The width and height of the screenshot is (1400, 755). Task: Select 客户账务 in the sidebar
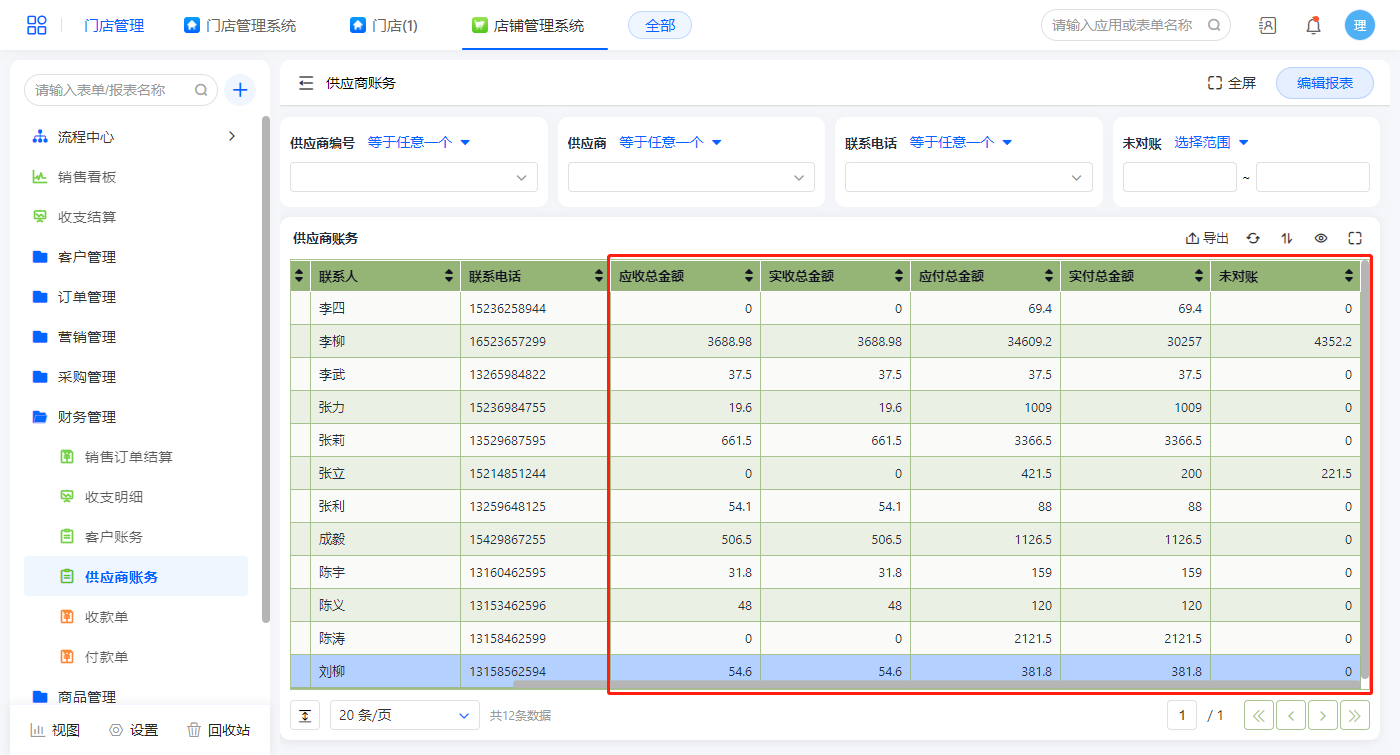click(114, 537)
